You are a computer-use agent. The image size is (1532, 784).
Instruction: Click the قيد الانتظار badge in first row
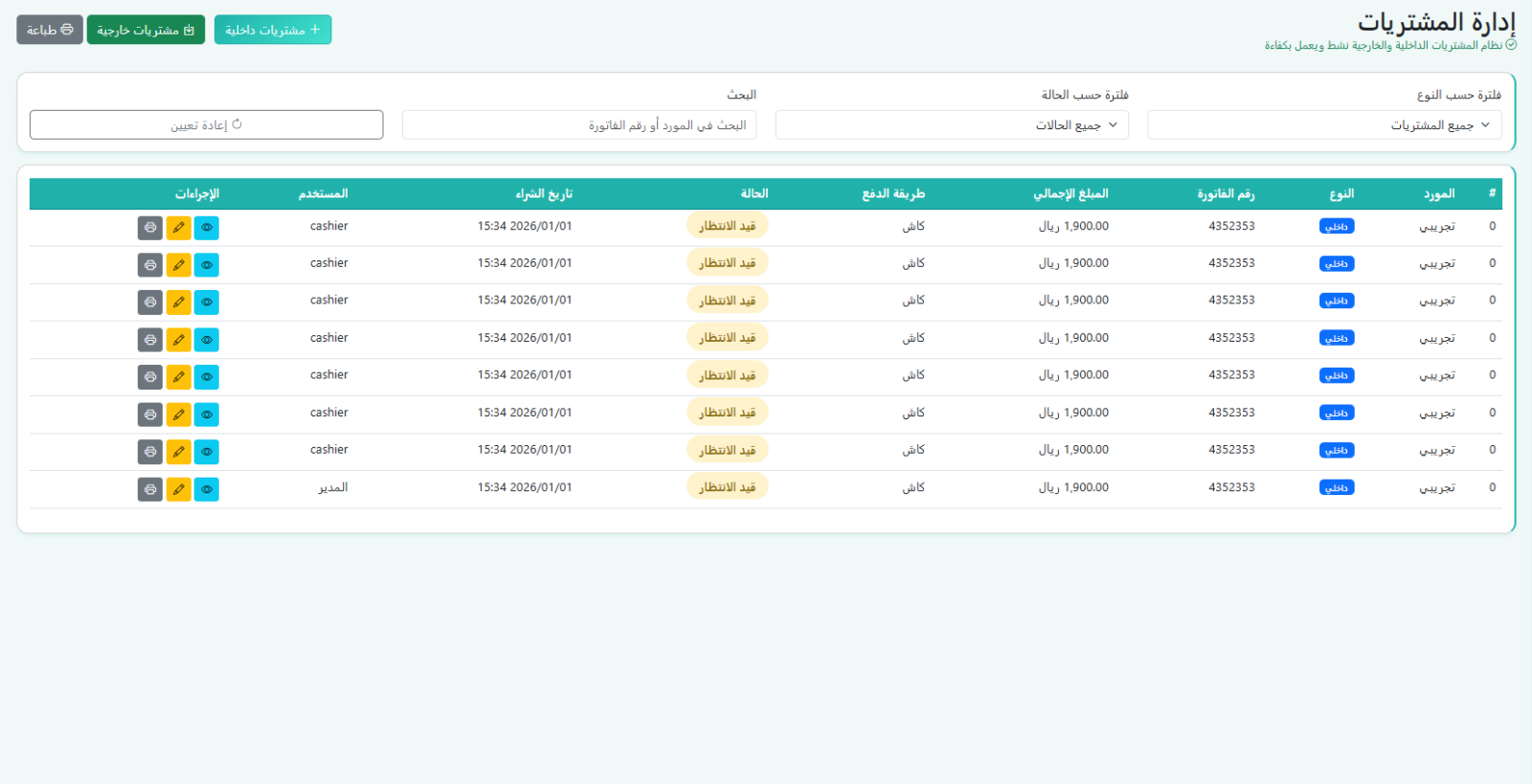[728, 226]
